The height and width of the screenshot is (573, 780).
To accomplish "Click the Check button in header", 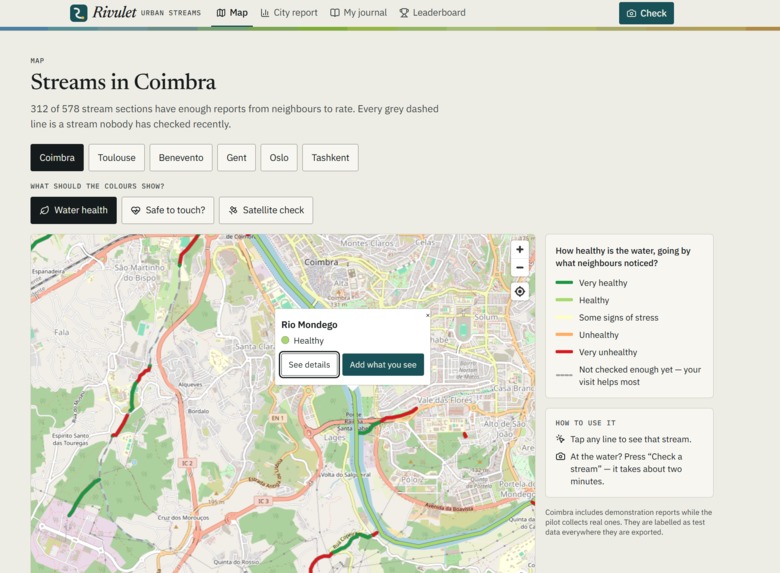I will point(646,13).
